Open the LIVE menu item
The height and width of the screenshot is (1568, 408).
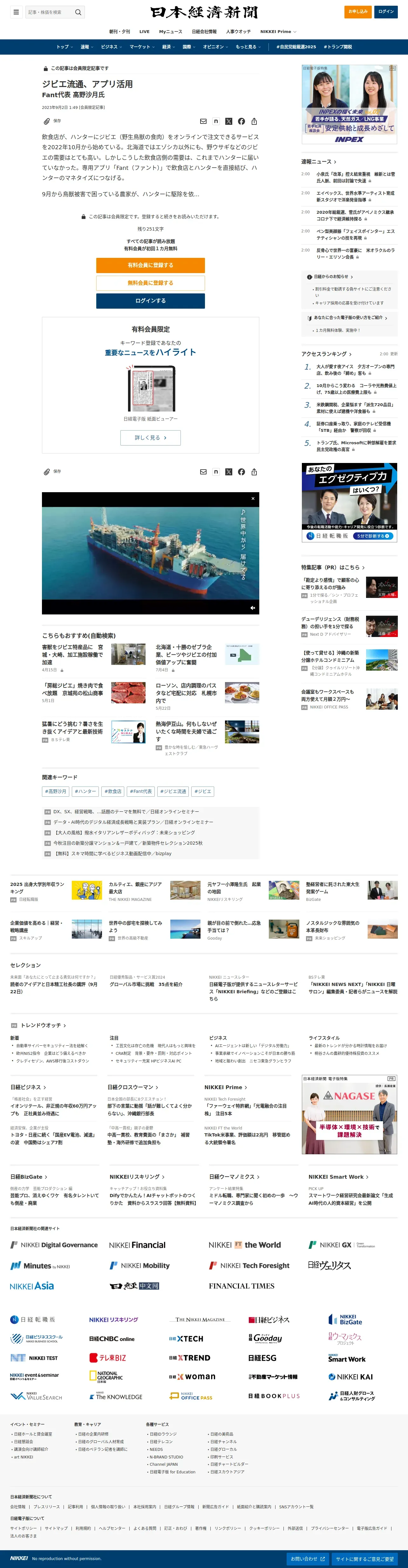click(144, 32)
